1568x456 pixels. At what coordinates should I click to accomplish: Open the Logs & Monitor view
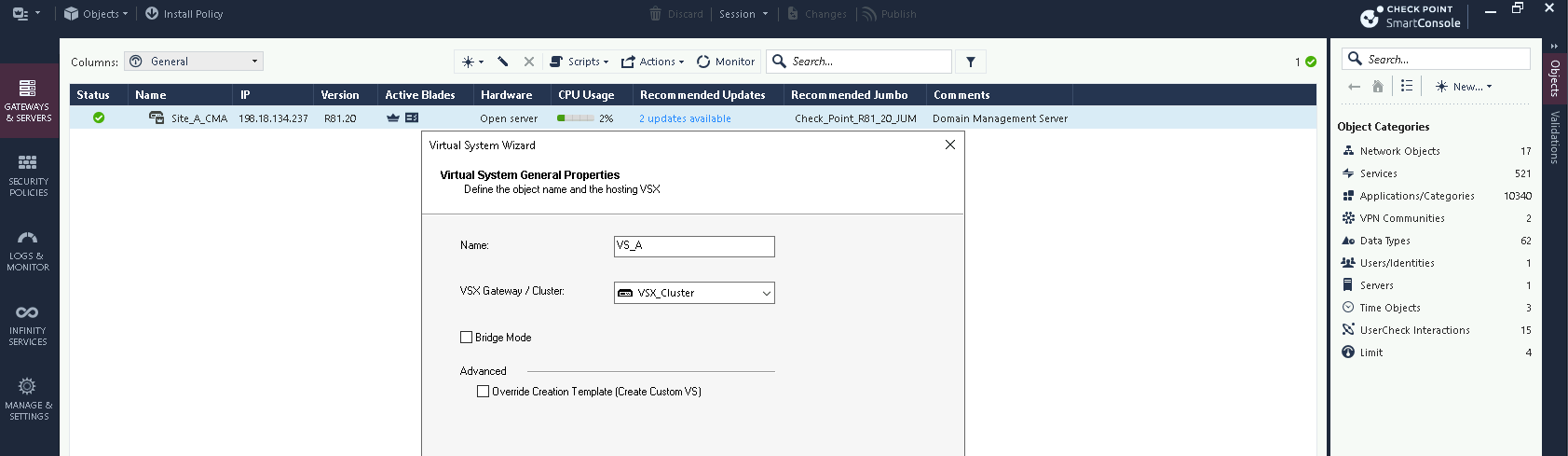pyautogui.click(x=28, y=250)
